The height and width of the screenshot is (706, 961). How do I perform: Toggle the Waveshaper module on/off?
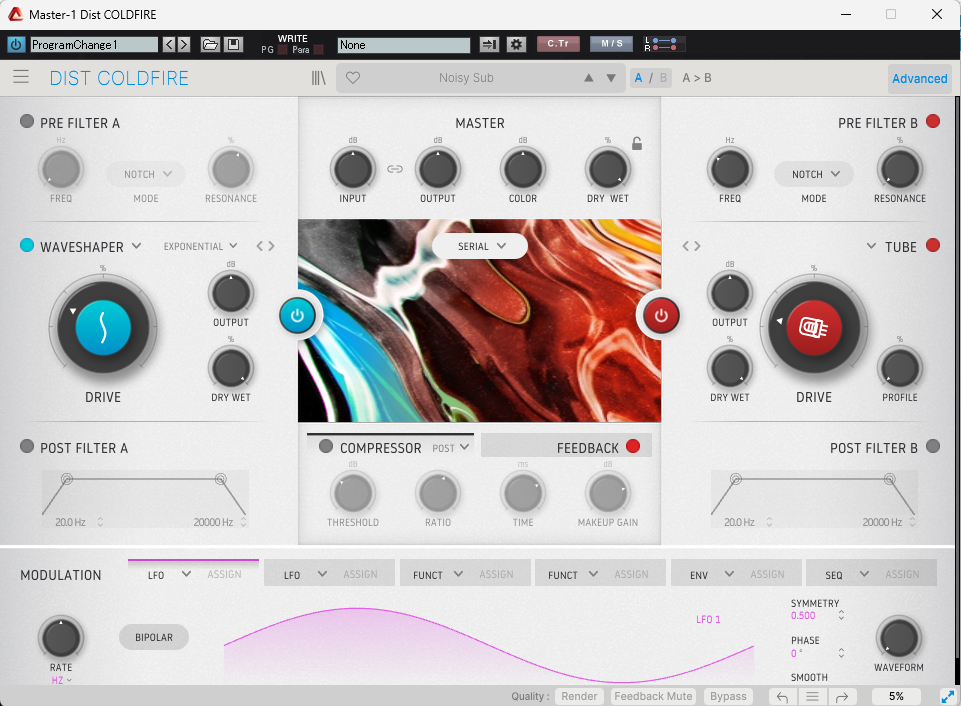[x=27, y=245]
